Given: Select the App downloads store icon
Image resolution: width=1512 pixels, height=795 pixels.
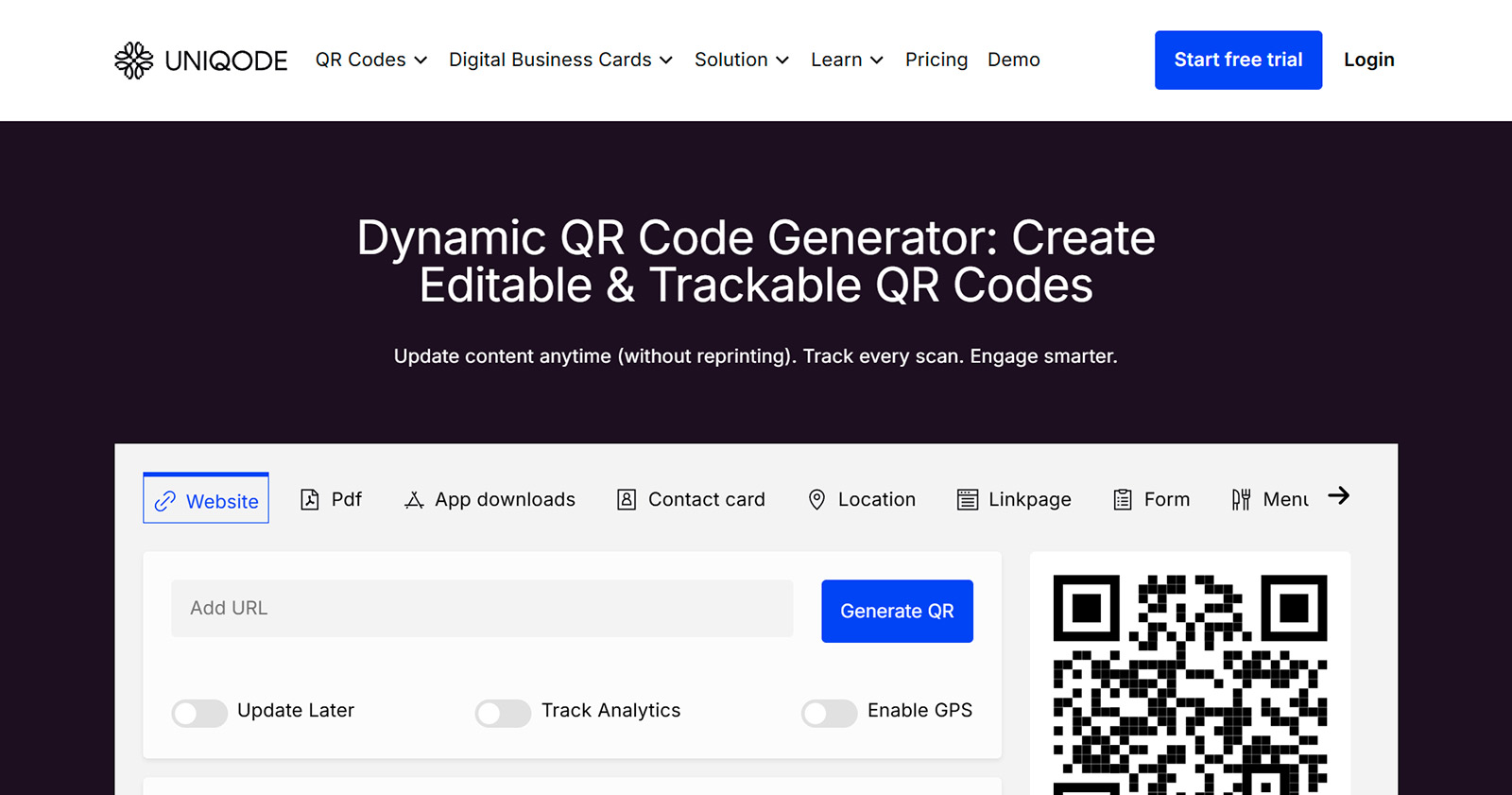Looking at the screenshot, I should (414, 500).
